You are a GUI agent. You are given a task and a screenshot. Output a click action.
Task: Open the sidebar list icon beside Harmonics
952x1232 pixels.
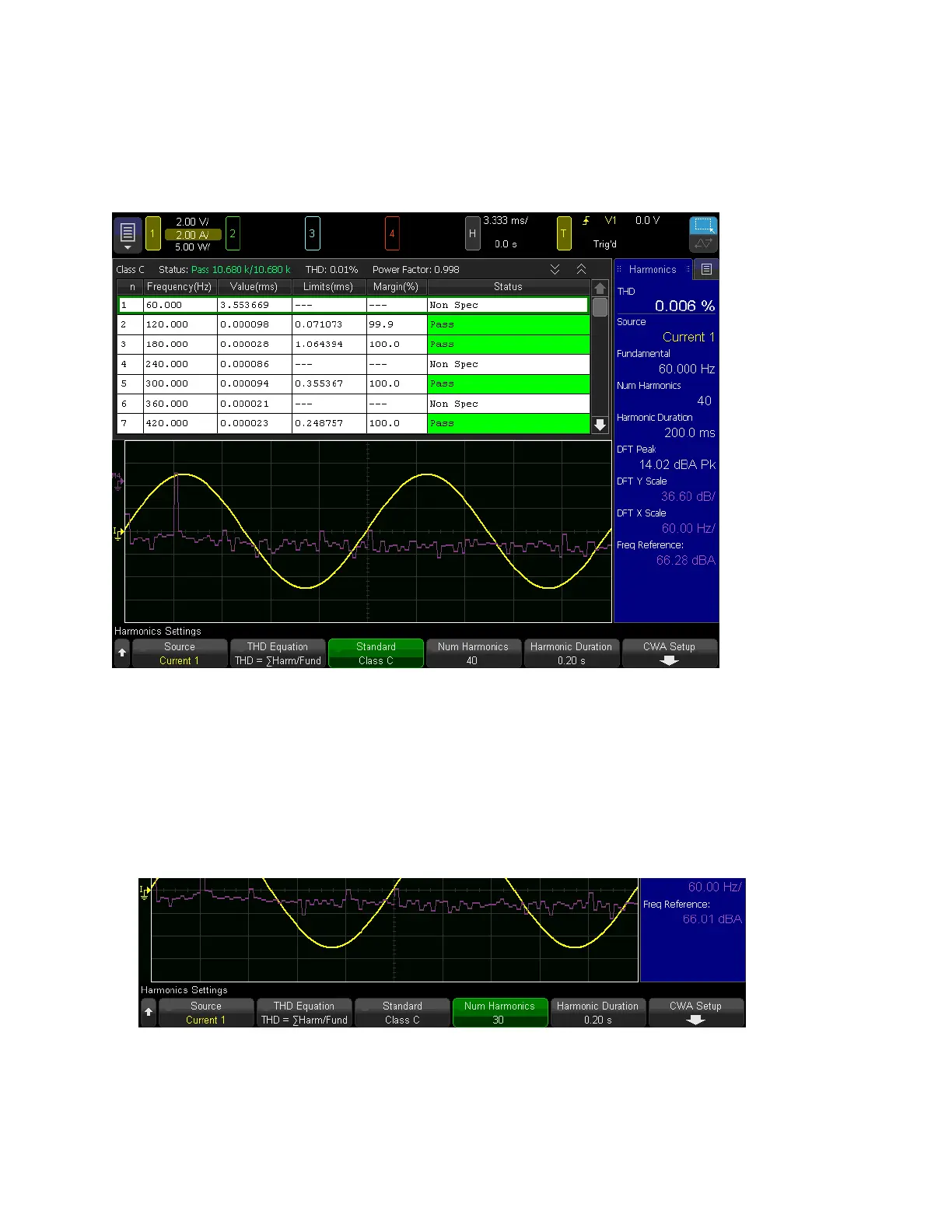click(706, 269)
